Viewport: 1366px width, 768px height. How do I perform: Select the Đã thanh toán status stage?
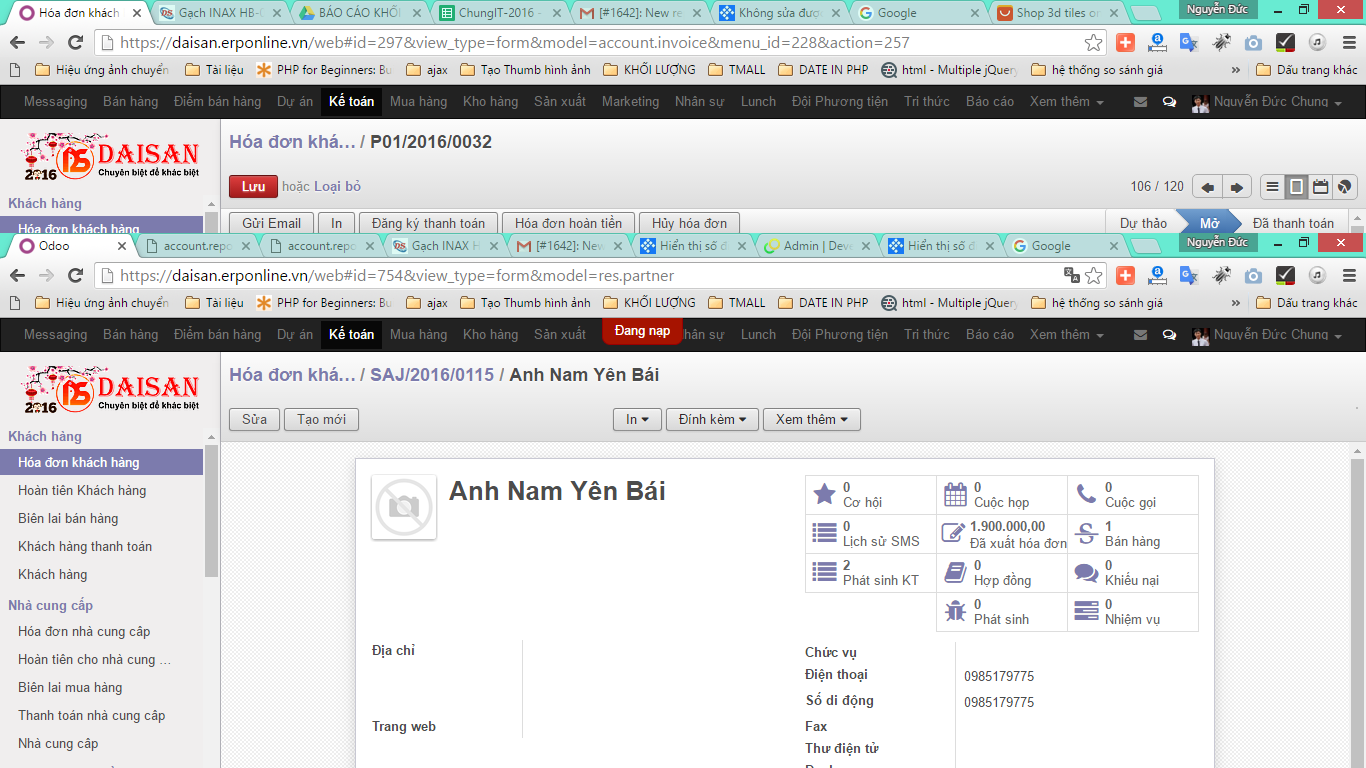1293,223
